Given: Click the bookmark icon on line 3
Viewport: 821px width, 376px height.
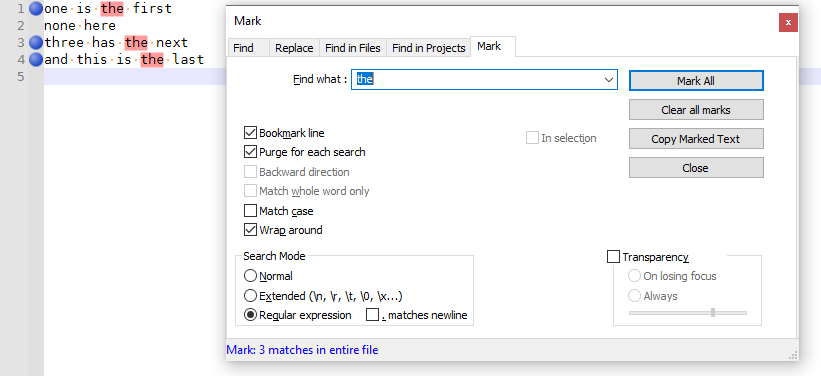Looking at the screenshot, I should 36,42.
